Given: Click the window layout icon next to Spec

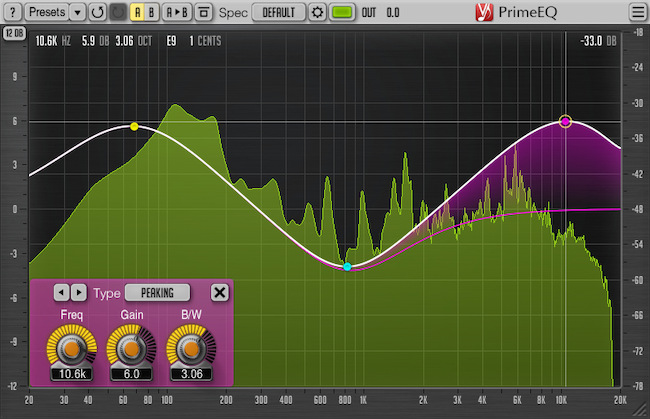Looking at the screenshot, I should point(204,12).
